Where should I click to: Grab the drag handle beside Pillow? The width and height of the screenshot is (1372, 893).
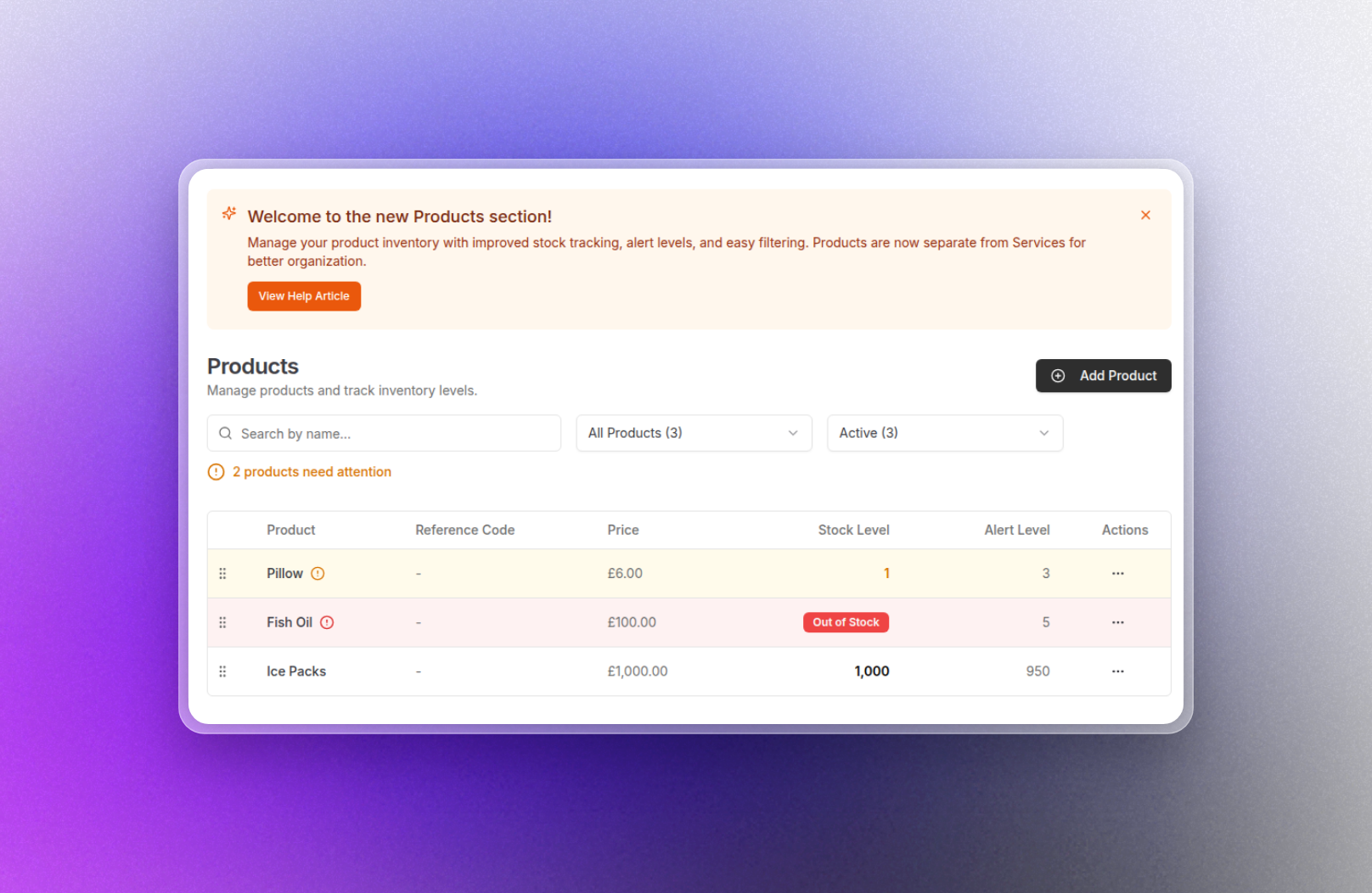click(222, 573)
